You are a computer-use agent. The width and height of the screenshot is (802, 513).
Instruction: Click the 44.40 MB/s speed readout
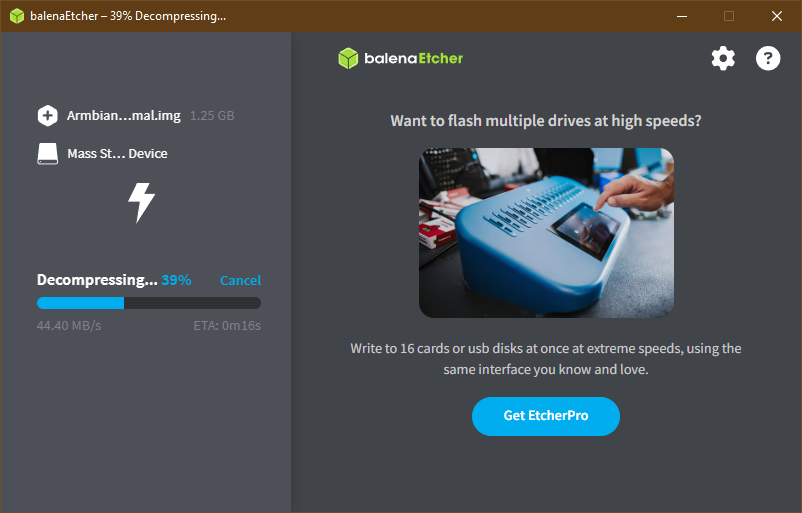pyautogui.click(x=69, y=325)
